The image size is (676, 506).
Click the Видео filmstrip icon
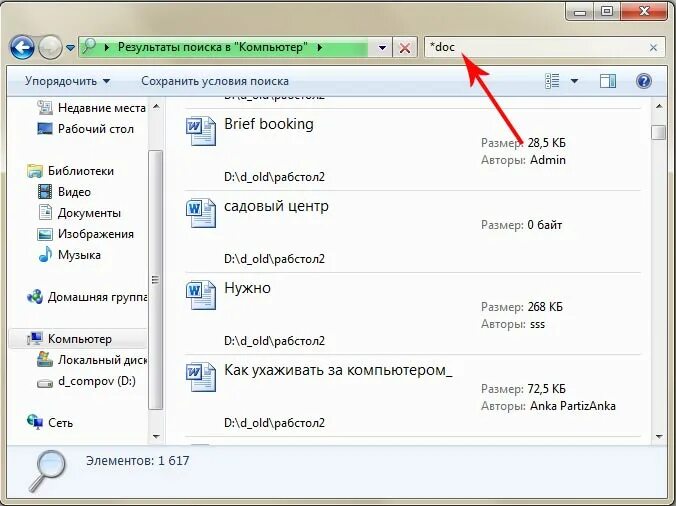tap(45, 191)
